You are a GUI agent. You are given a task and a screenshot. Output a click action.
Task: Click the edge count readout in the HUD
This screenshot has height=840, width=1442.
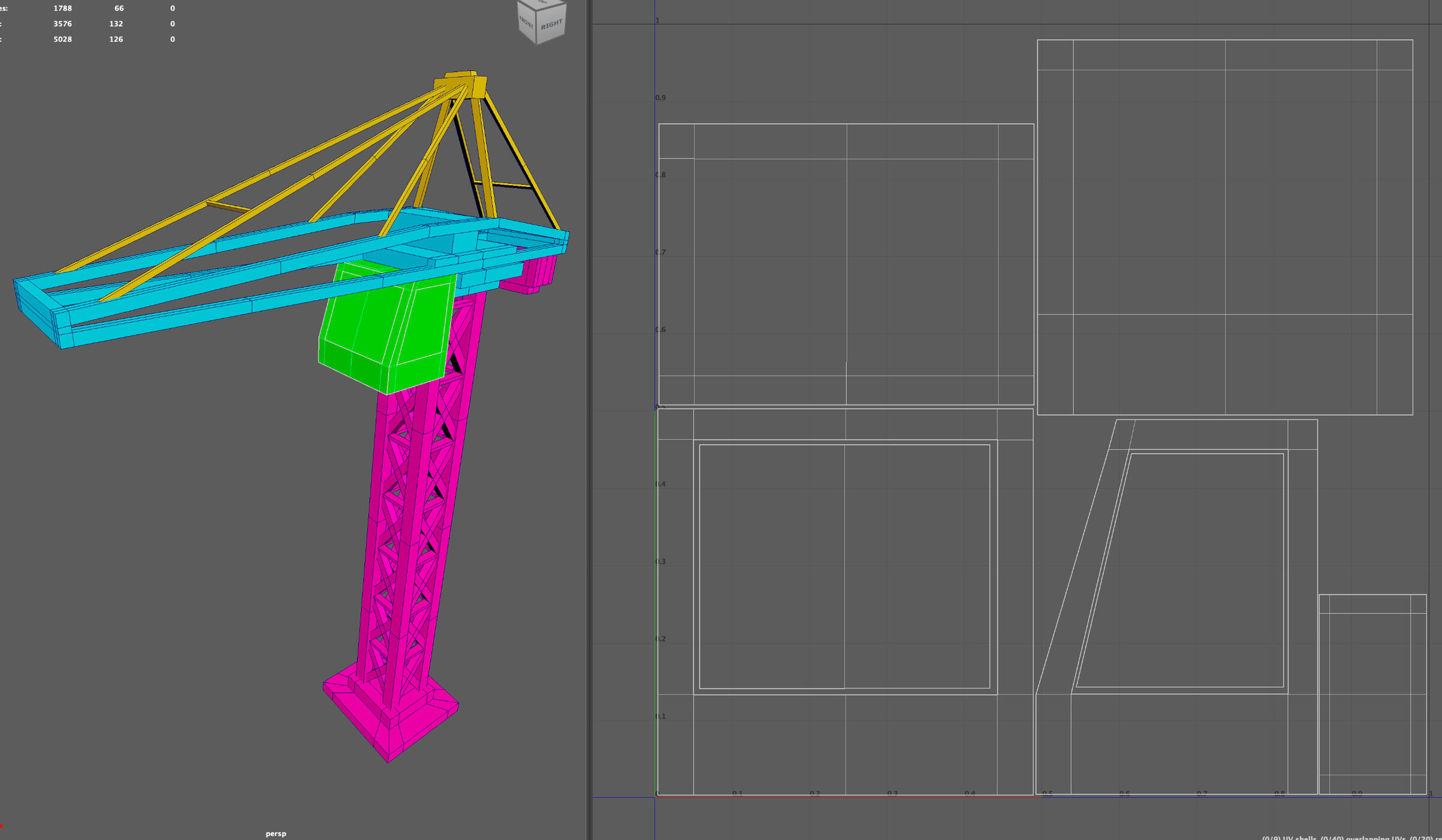[x=63, y=23]
